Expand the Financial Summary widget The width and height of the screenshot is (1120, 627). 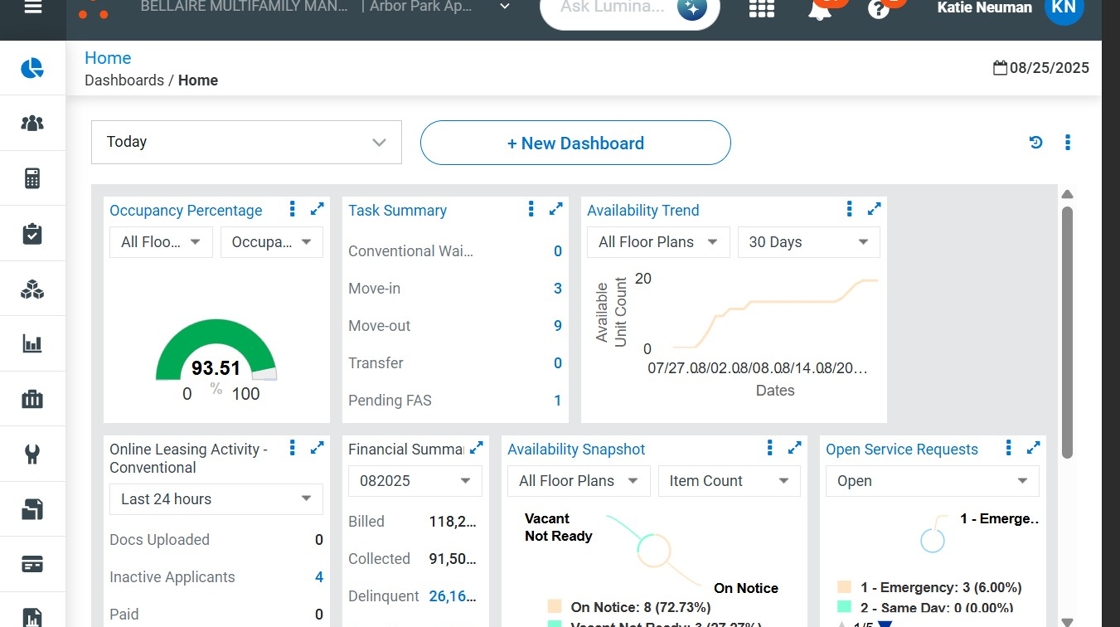click(476, 448)
